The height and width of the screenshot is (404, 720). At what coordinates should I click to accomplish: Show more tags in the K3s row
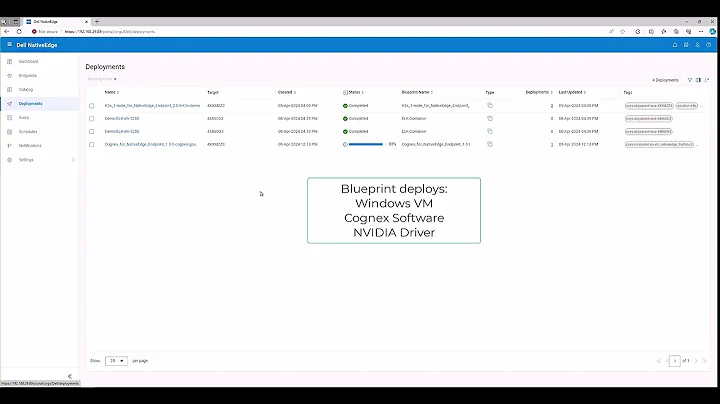[x=701, y=106]
